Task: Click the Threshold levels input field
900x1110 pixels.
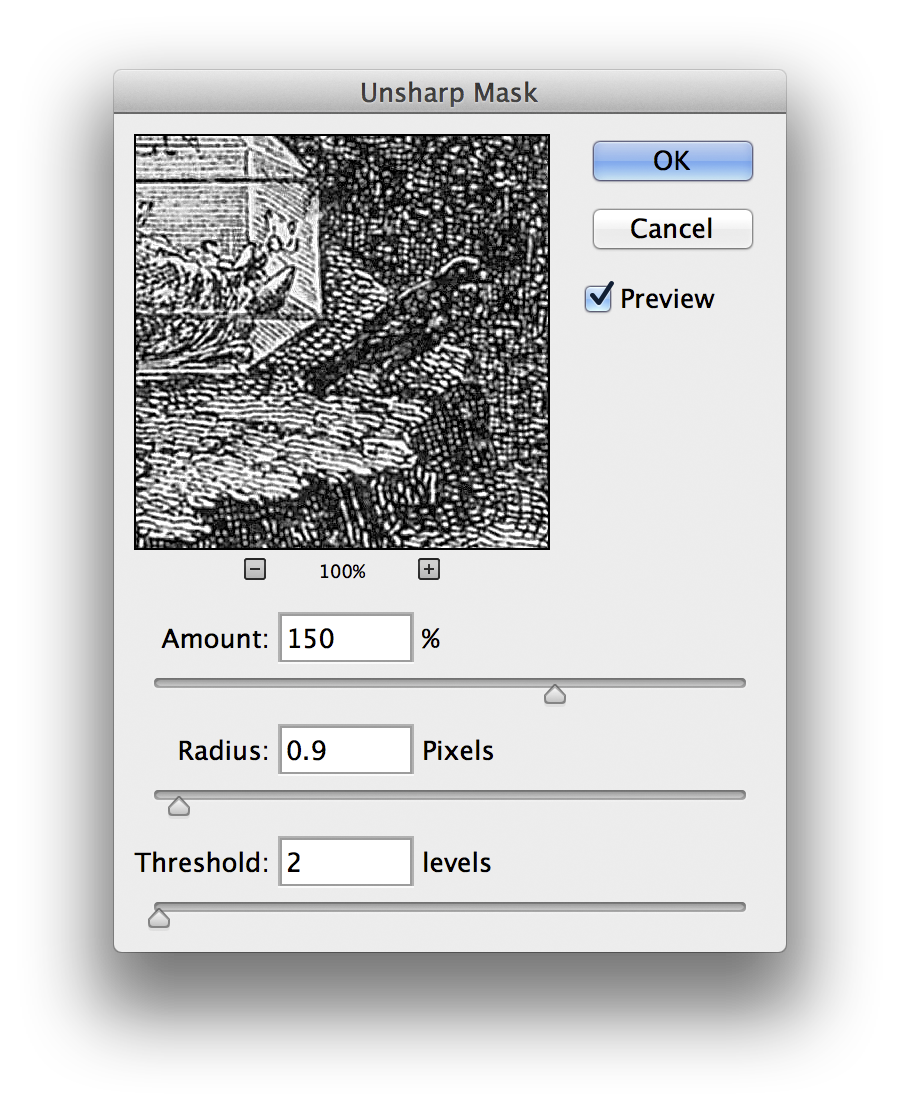Action: (x=346, y=862)
